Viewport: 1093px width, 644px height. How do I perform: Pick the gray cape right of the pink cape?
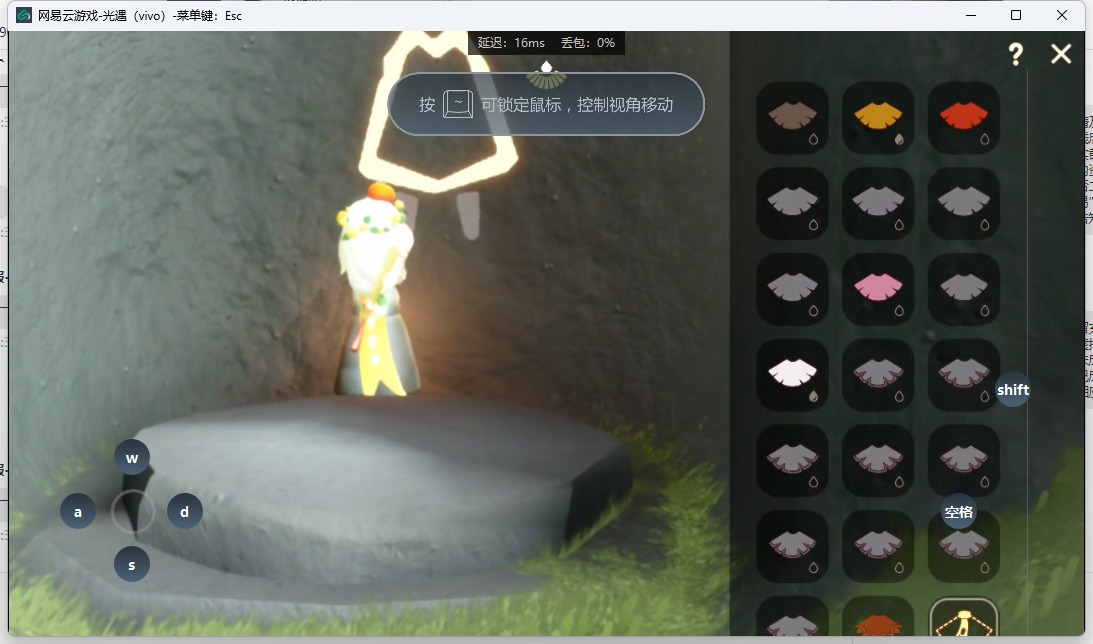click(x=964, y=289)
